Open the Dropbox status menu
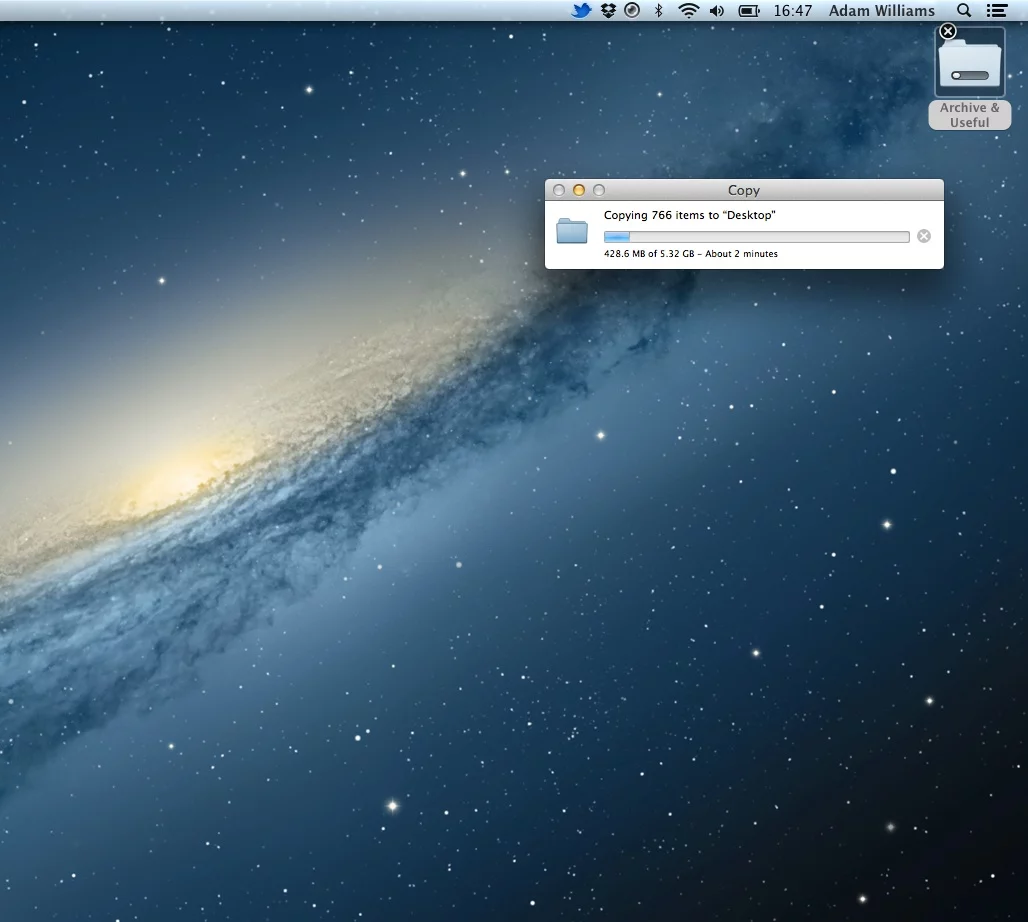The height and width of the screenshot is (922, 1028). 607,11
